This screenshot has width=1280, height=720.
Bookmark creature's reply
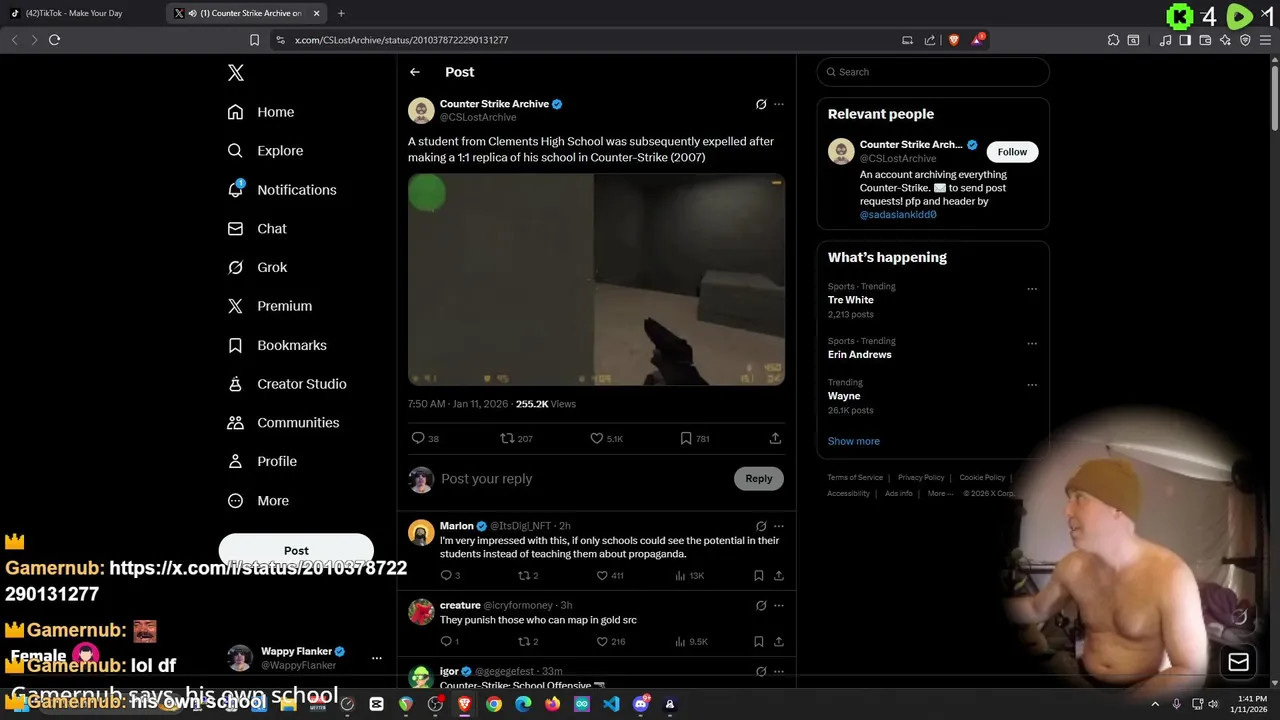[x=759, y=641]
